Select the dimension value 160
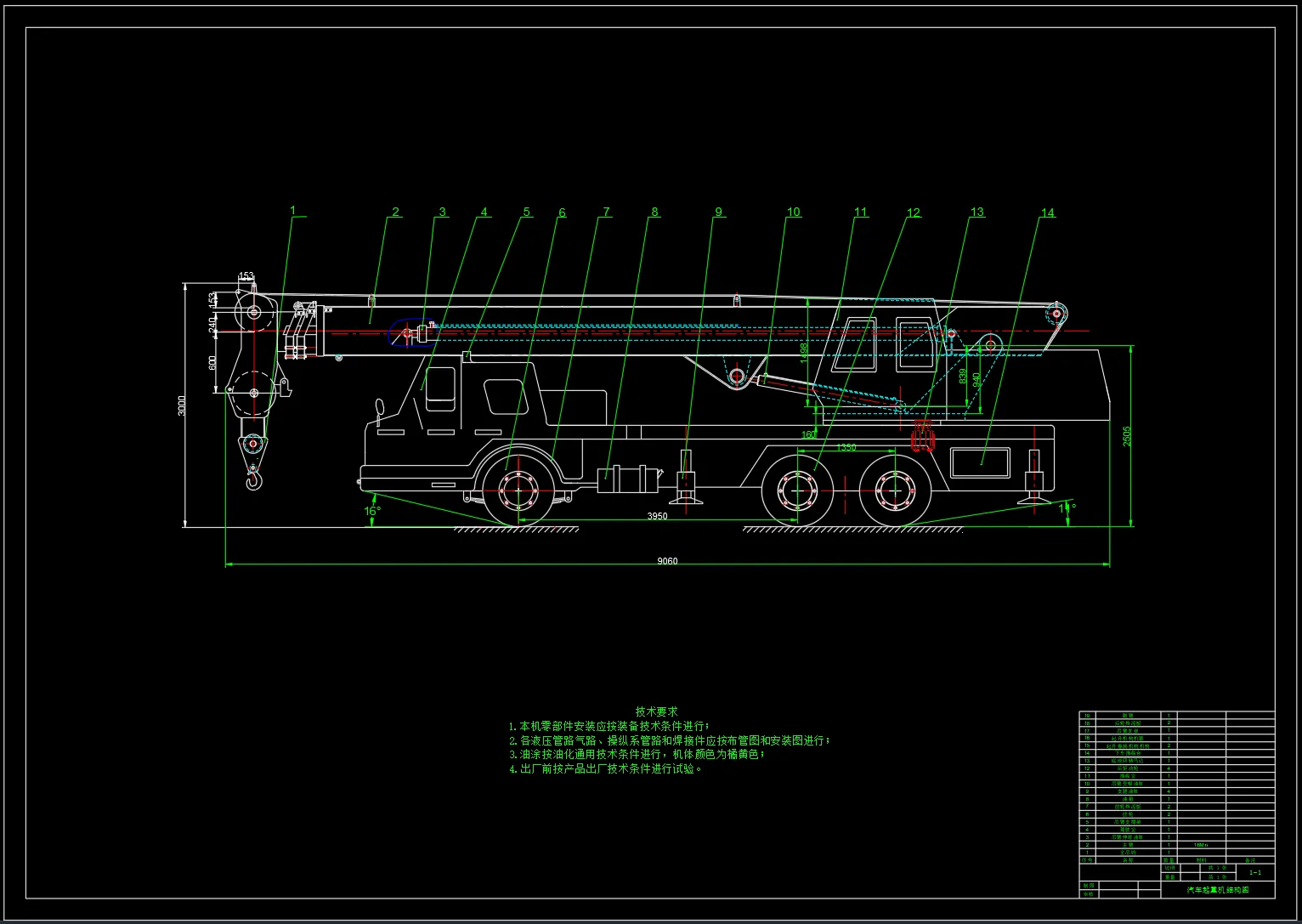This screenshot has height=924, width=1302. coord(809,434)
